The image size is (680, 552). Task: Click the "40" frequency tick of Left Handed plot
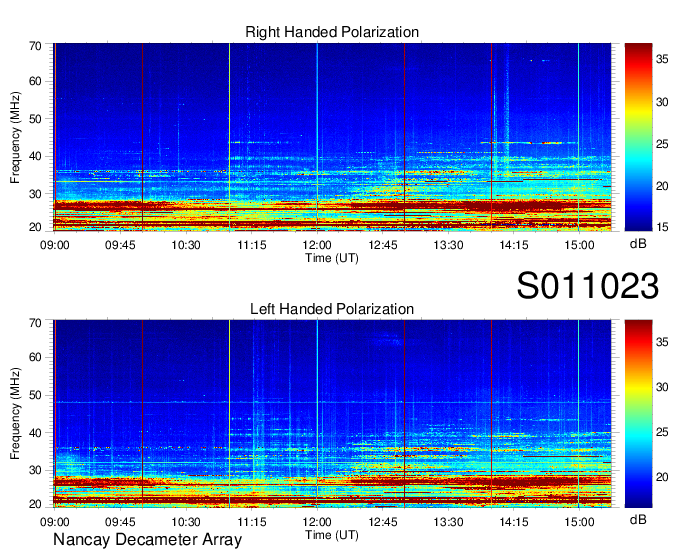(35, 433)
